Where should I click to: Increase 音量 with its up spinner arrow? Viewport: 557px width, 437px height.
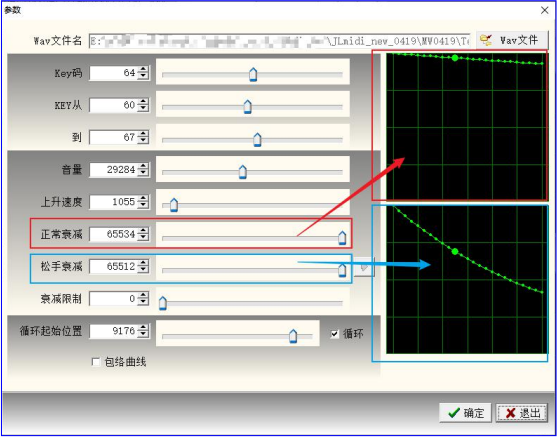tap(143, 166)
